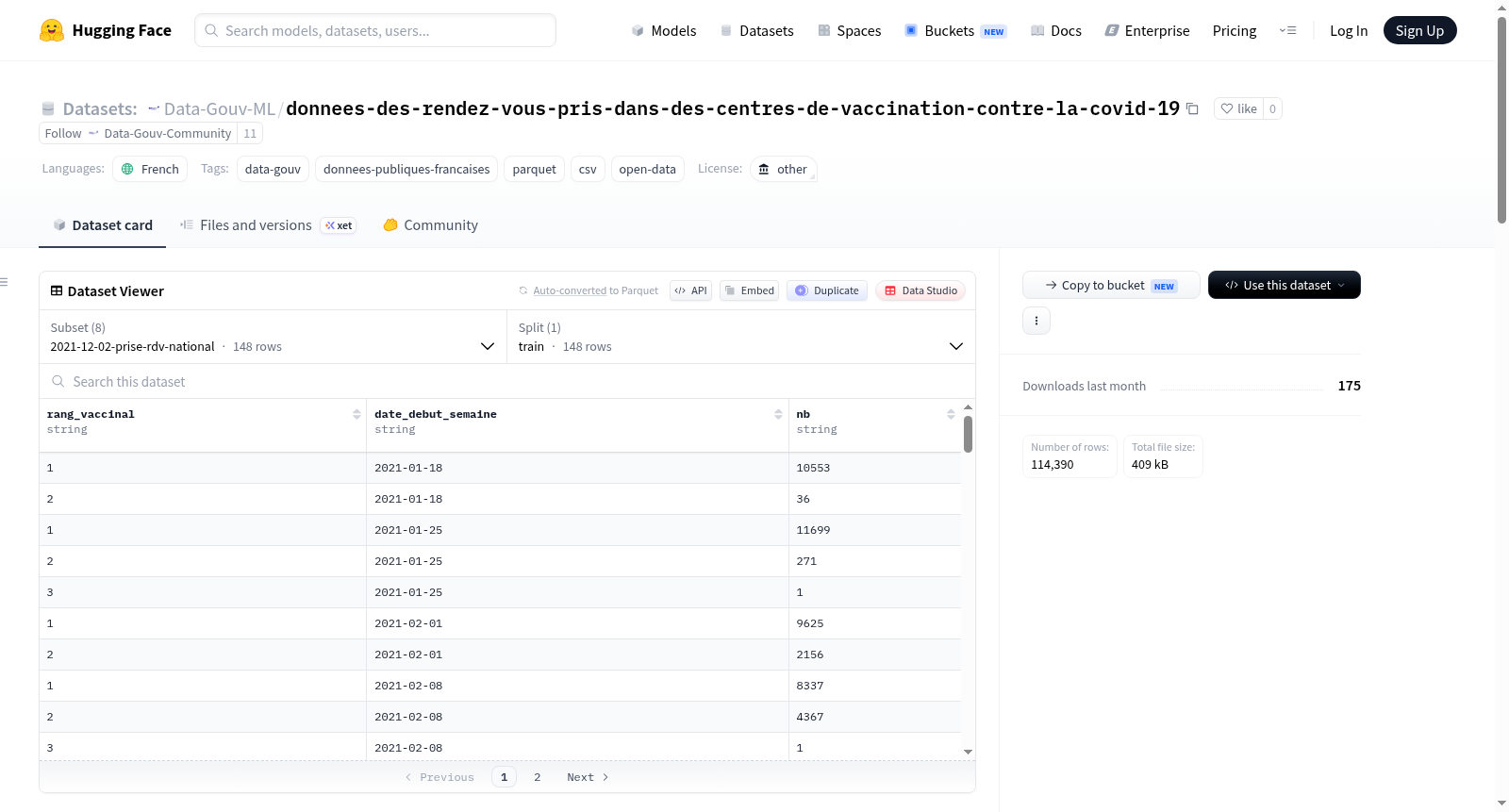Open the more navigation menu icon
Image resolution: width=1509 pixels, height=812 pixels.
pos(1287,30)
